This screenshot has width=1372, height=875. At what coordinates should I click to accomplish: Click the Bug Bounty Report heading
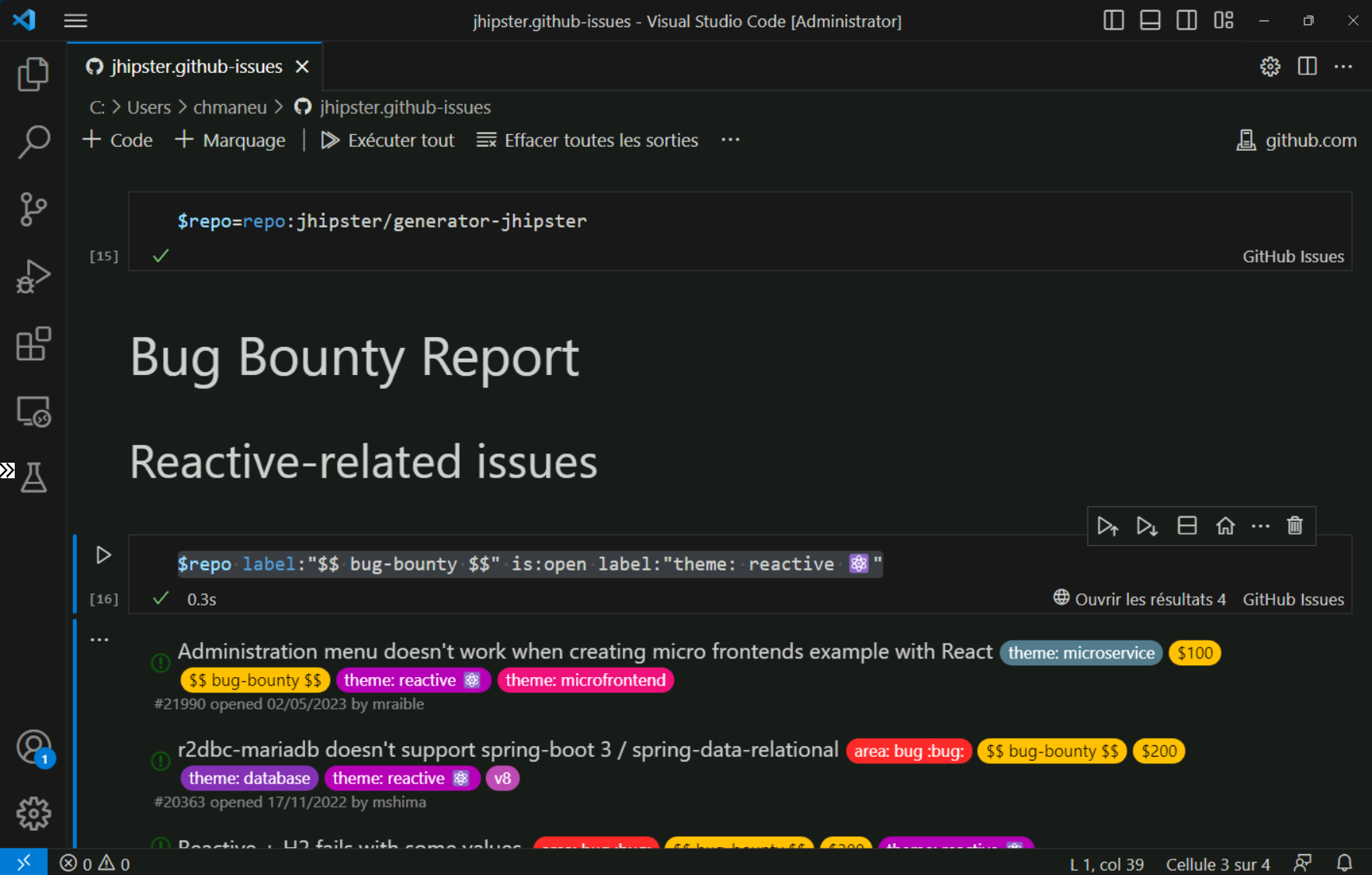(355, 358)
